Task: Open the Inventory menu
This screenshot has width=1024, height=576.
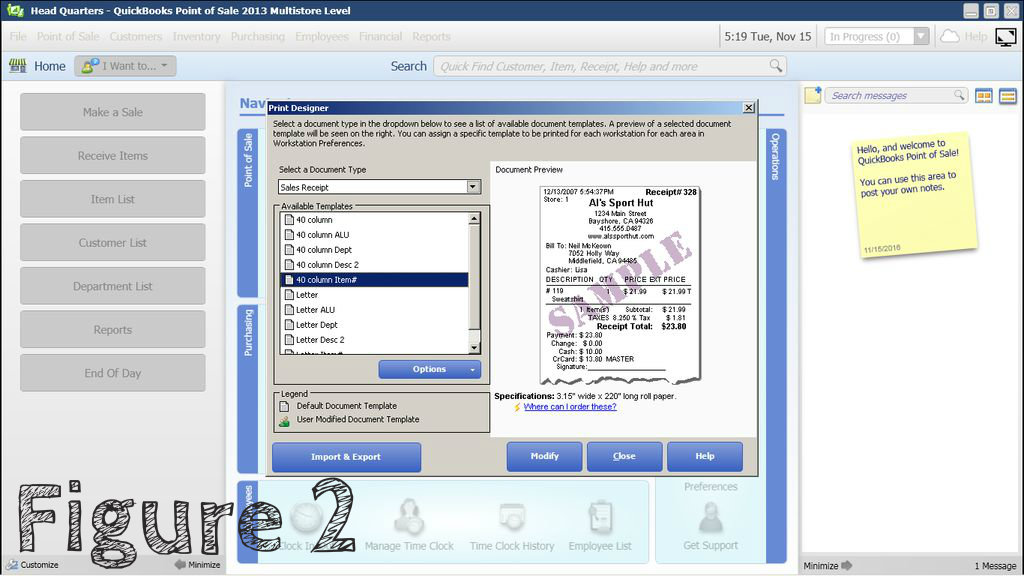Action: click(x=196, y=37)
